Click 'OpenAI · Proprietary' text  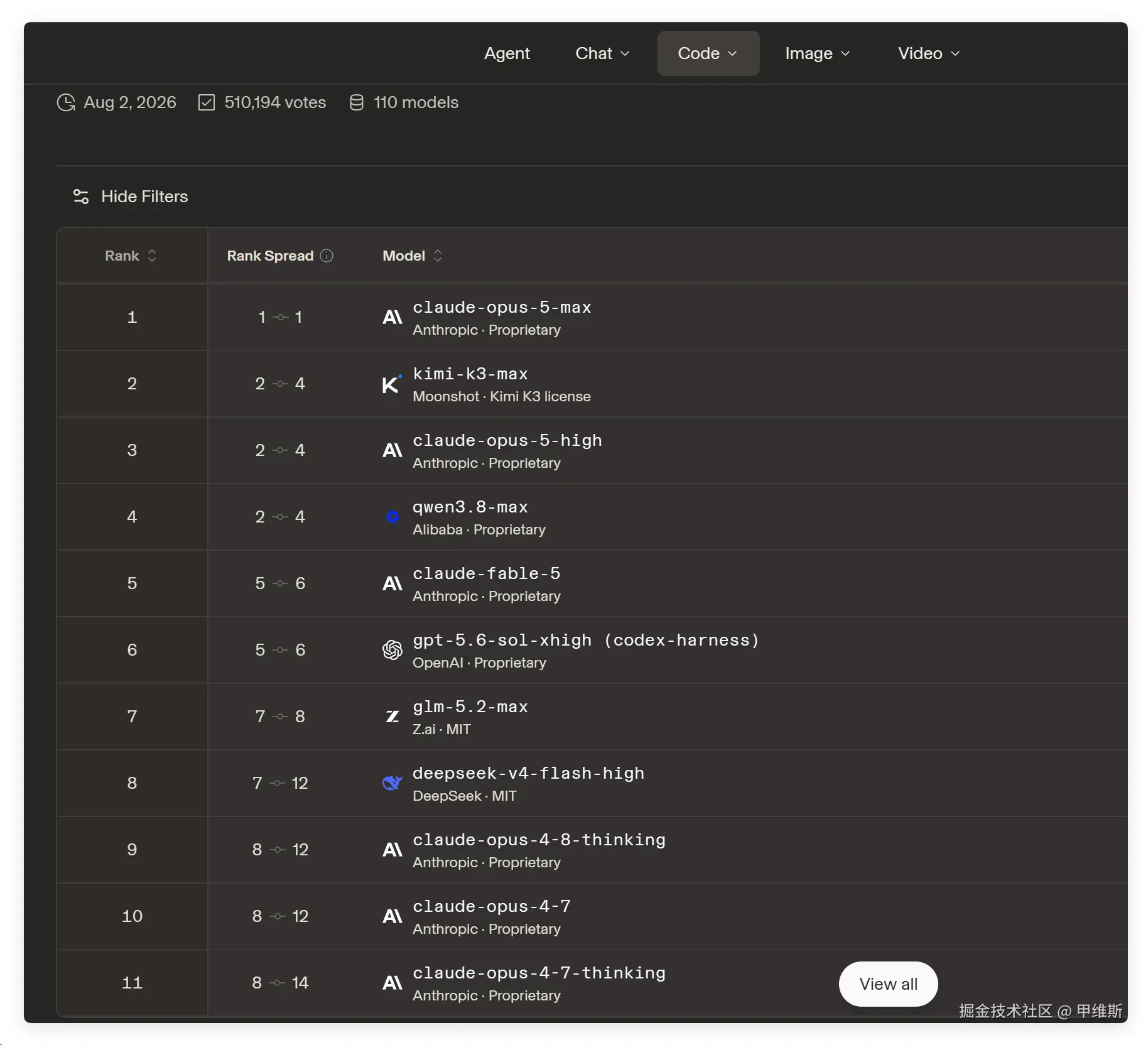[479, 663]
